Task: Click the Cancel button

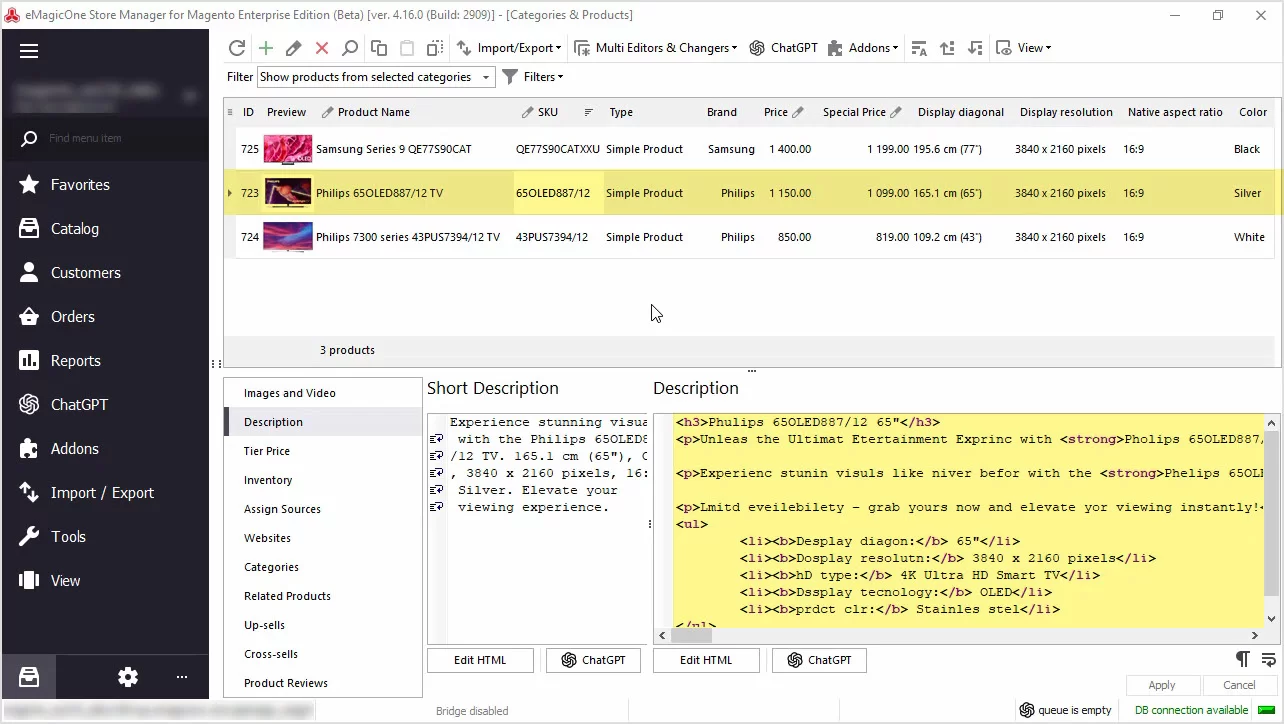Action: point(1239,685)
